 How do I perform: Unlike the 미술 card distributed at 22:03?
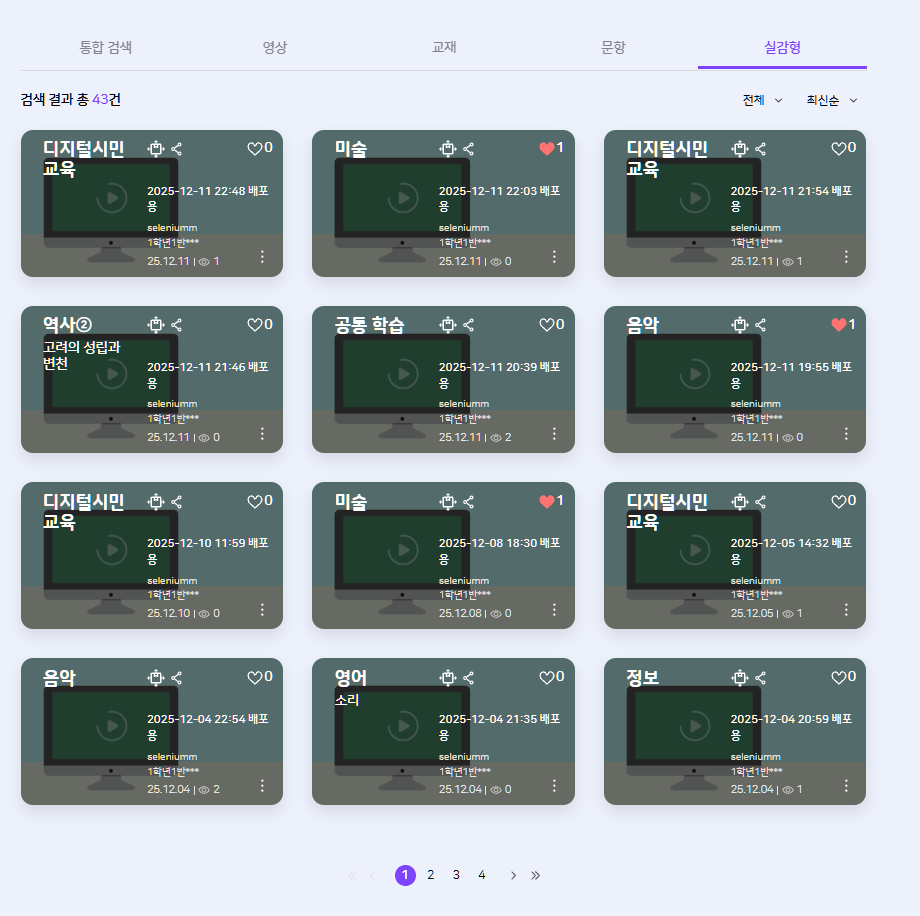pyautogui.click(x=546, y=148)
